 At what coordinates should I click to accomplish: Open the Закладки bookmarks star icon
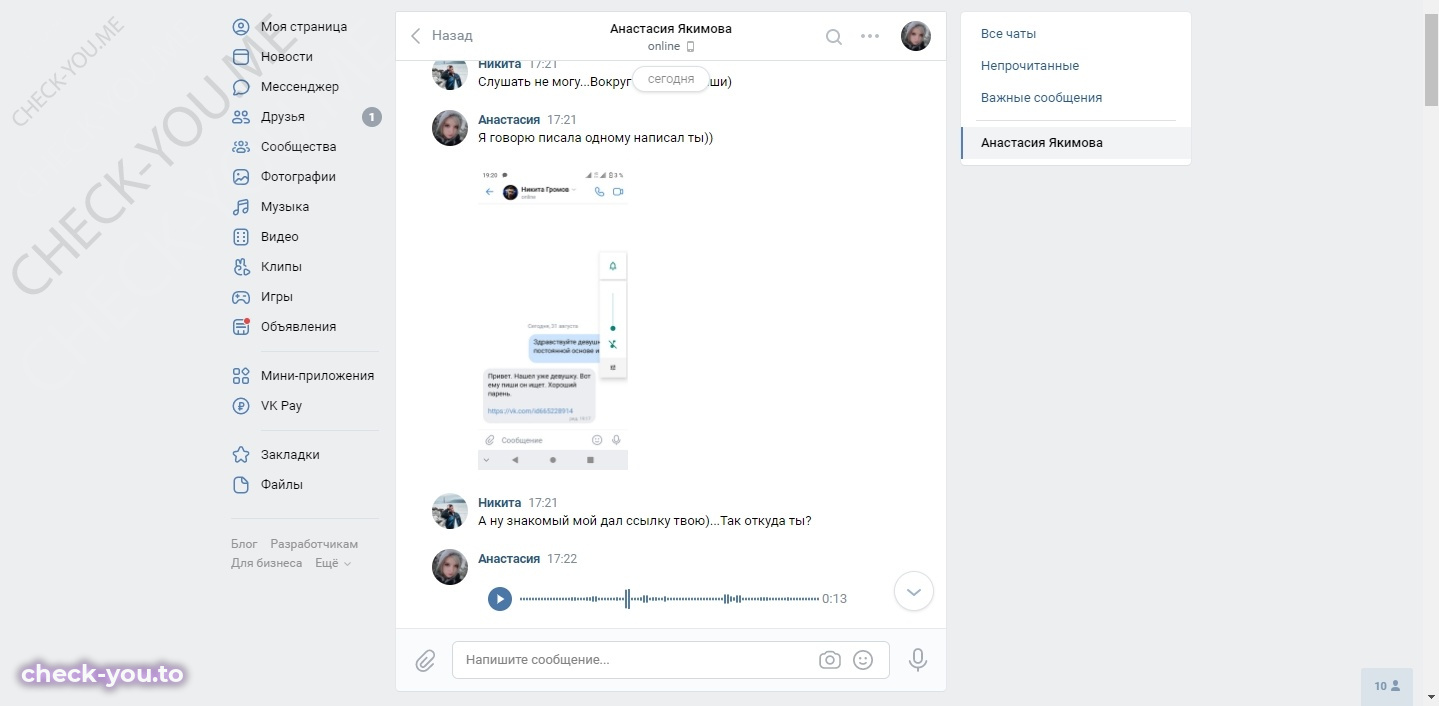coord(241,455)
